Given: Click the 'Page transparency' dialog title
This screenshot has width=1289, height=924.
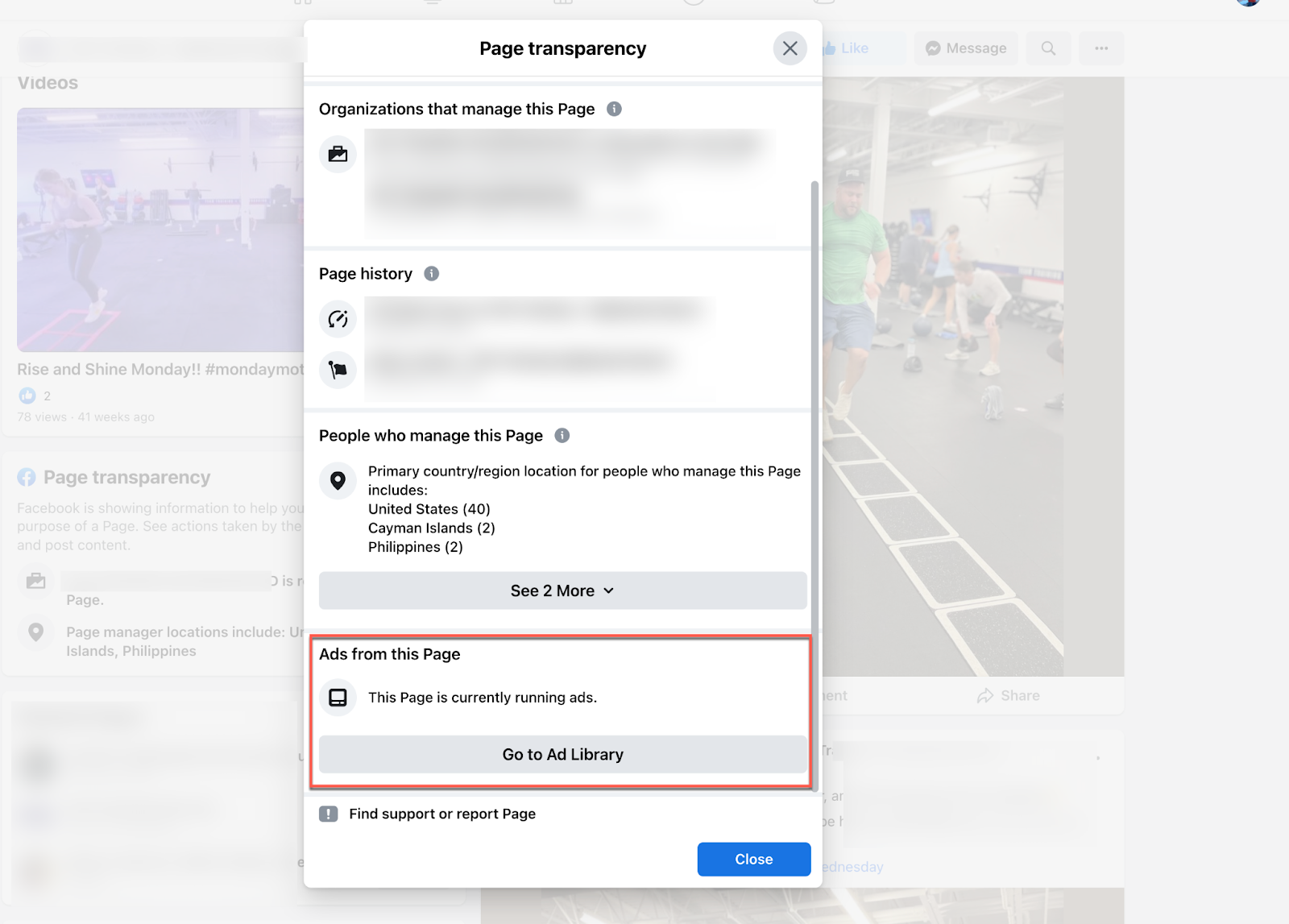Looking at the screenshot, I should [563, 48].
